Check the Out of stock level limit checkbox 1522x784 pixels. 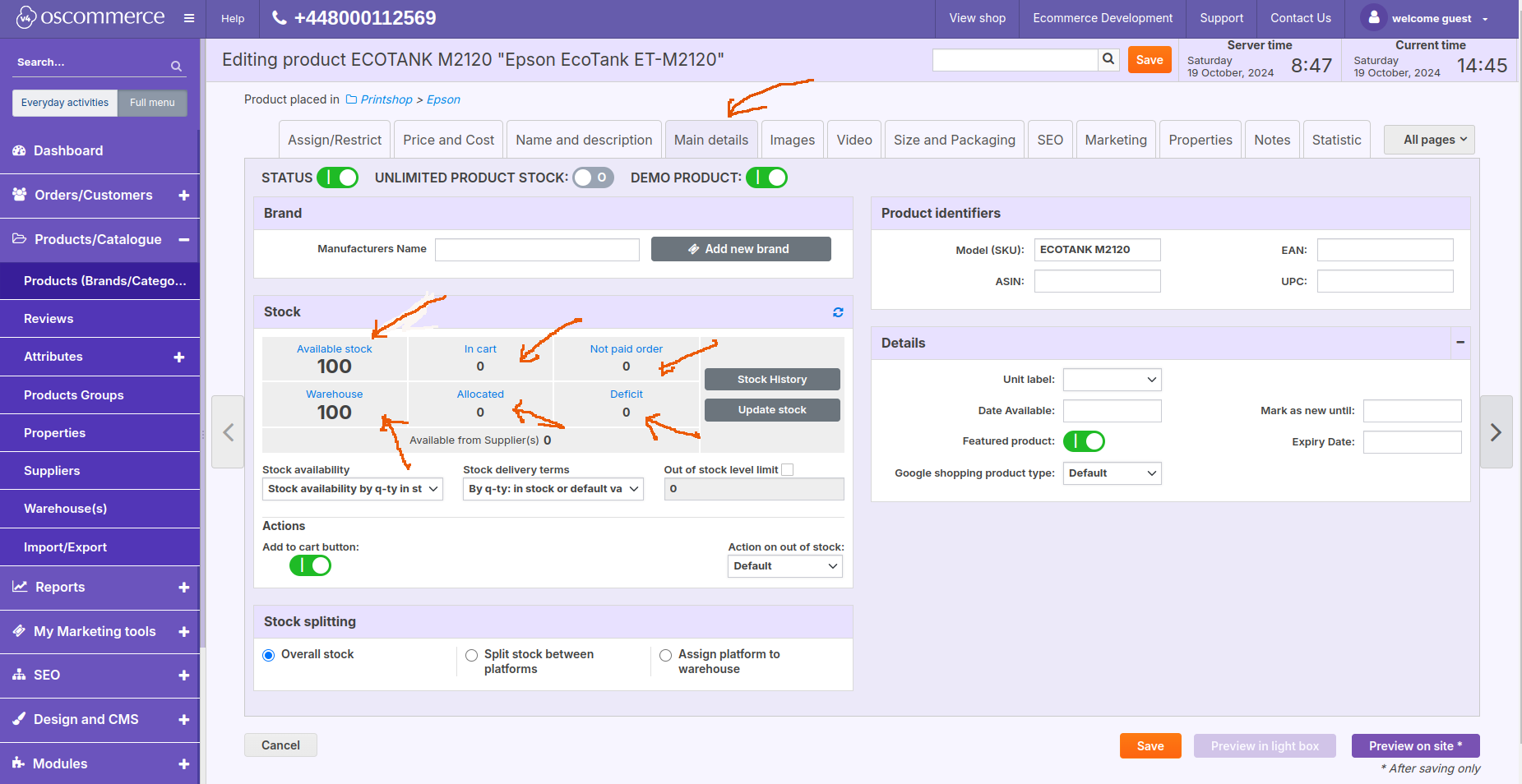[787, 470]
